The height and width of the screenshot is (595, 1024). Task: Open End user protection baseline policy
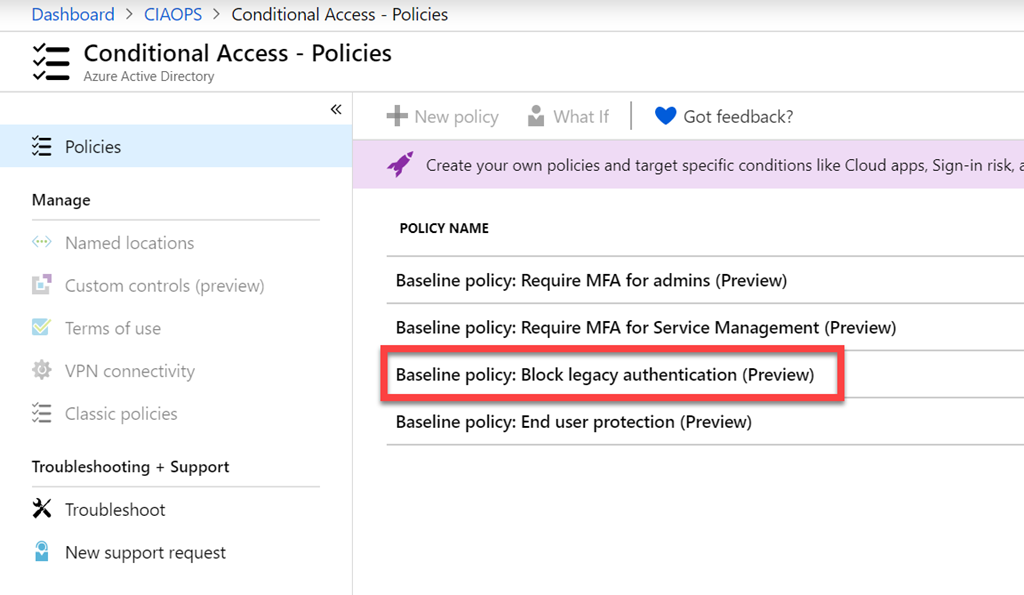(573, 422)
